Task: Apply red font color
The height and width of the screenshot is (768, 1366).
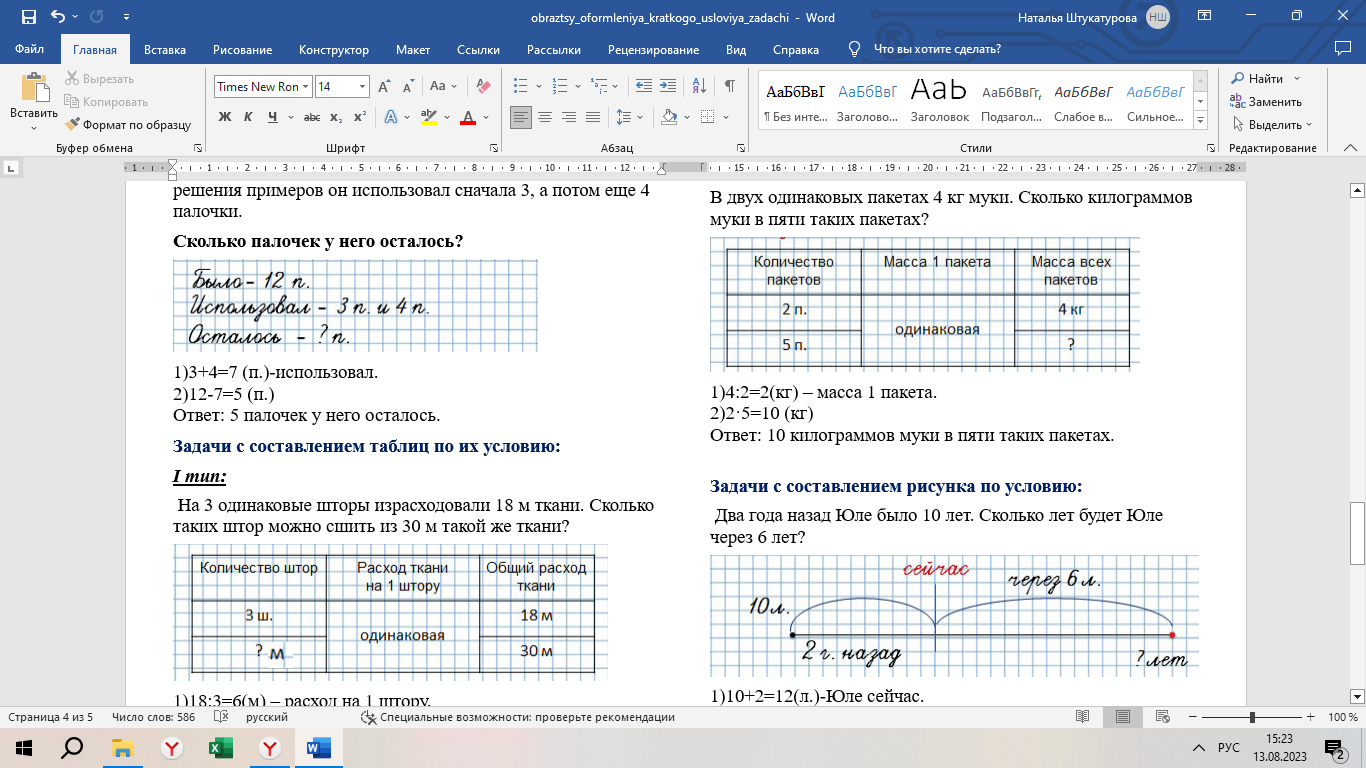Action: click(467, 117)
